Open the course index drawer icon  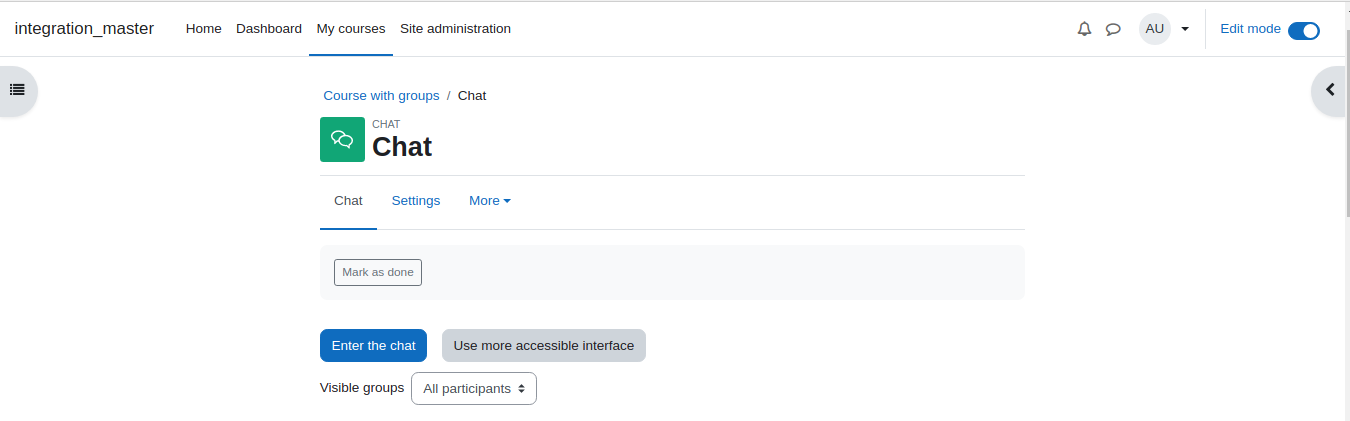(17, 89)
